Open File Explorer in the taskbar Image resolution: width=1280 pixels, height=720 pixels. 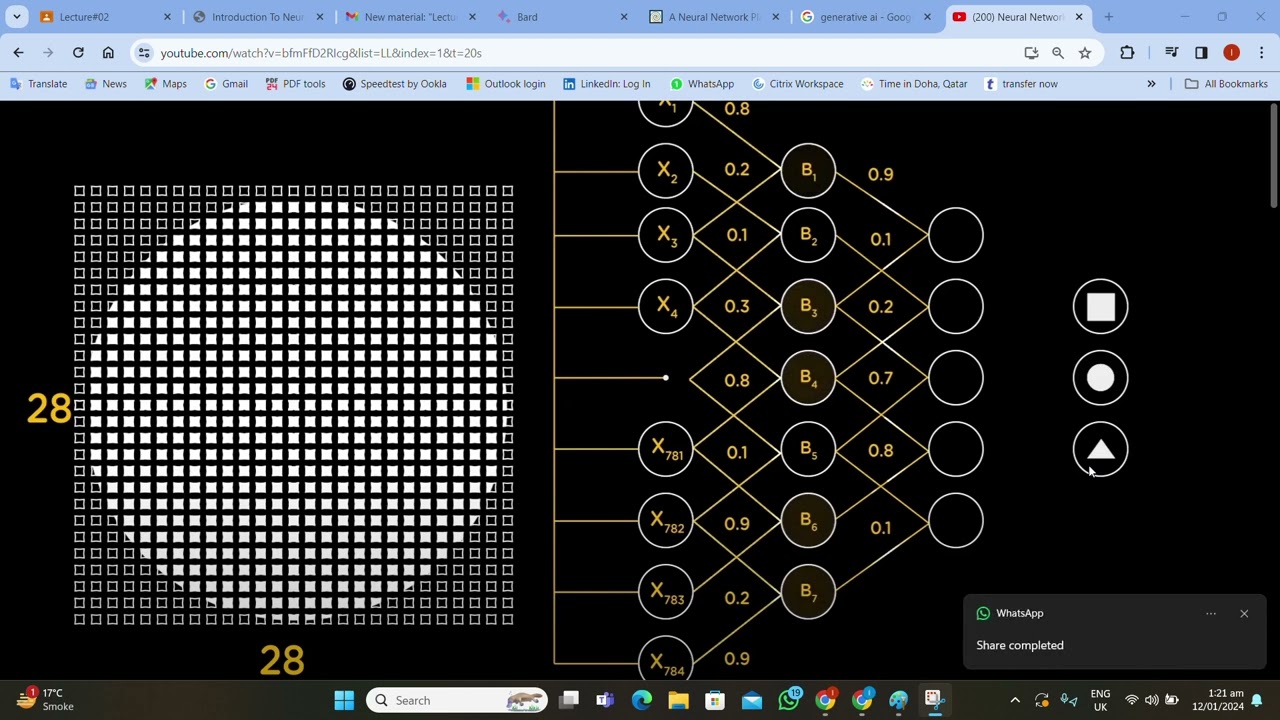(678, 700)
